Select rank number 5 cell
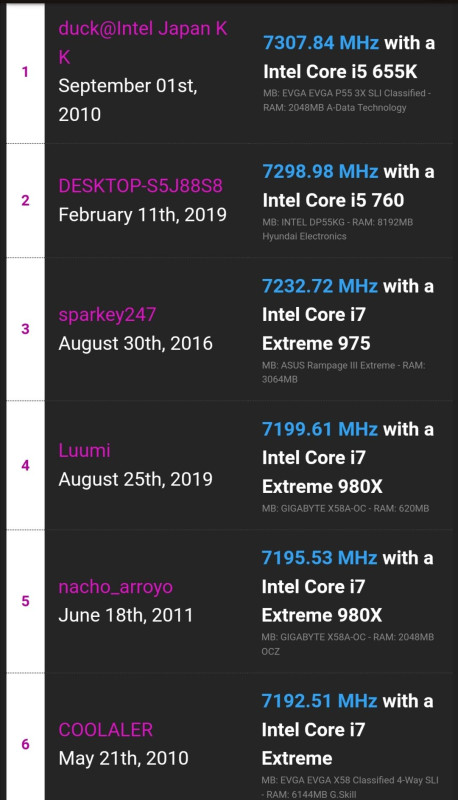458x800 pixels. tap(25, 601)
